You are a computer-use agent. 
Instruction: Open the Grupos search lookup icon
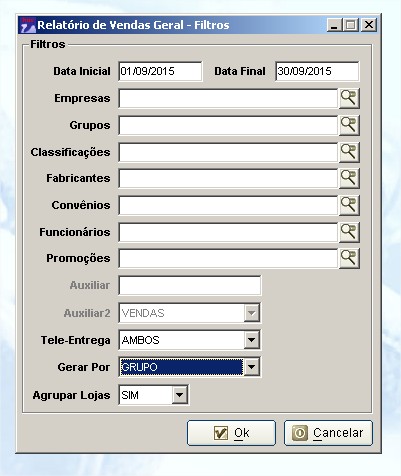point(349,125)
